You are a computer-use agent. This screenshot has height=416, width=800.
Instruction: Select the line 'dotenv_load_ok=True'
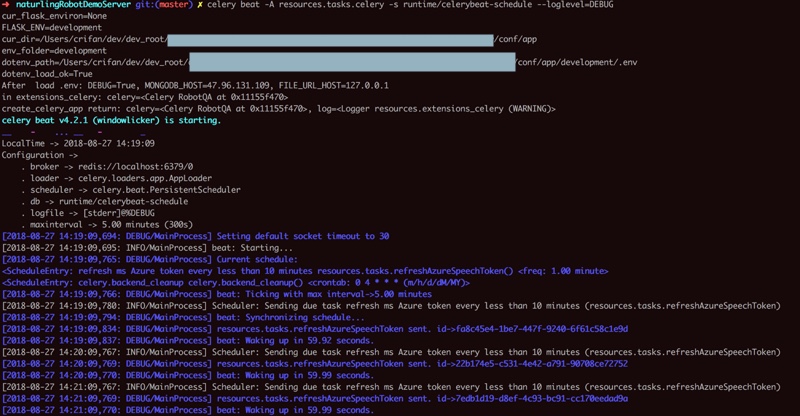[x=47, y=74]
